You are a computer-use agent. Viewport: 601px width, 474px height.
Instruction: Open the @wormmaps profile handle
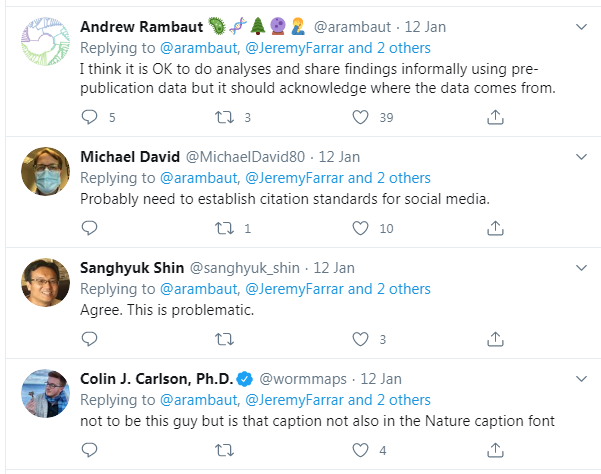[302, 379]
